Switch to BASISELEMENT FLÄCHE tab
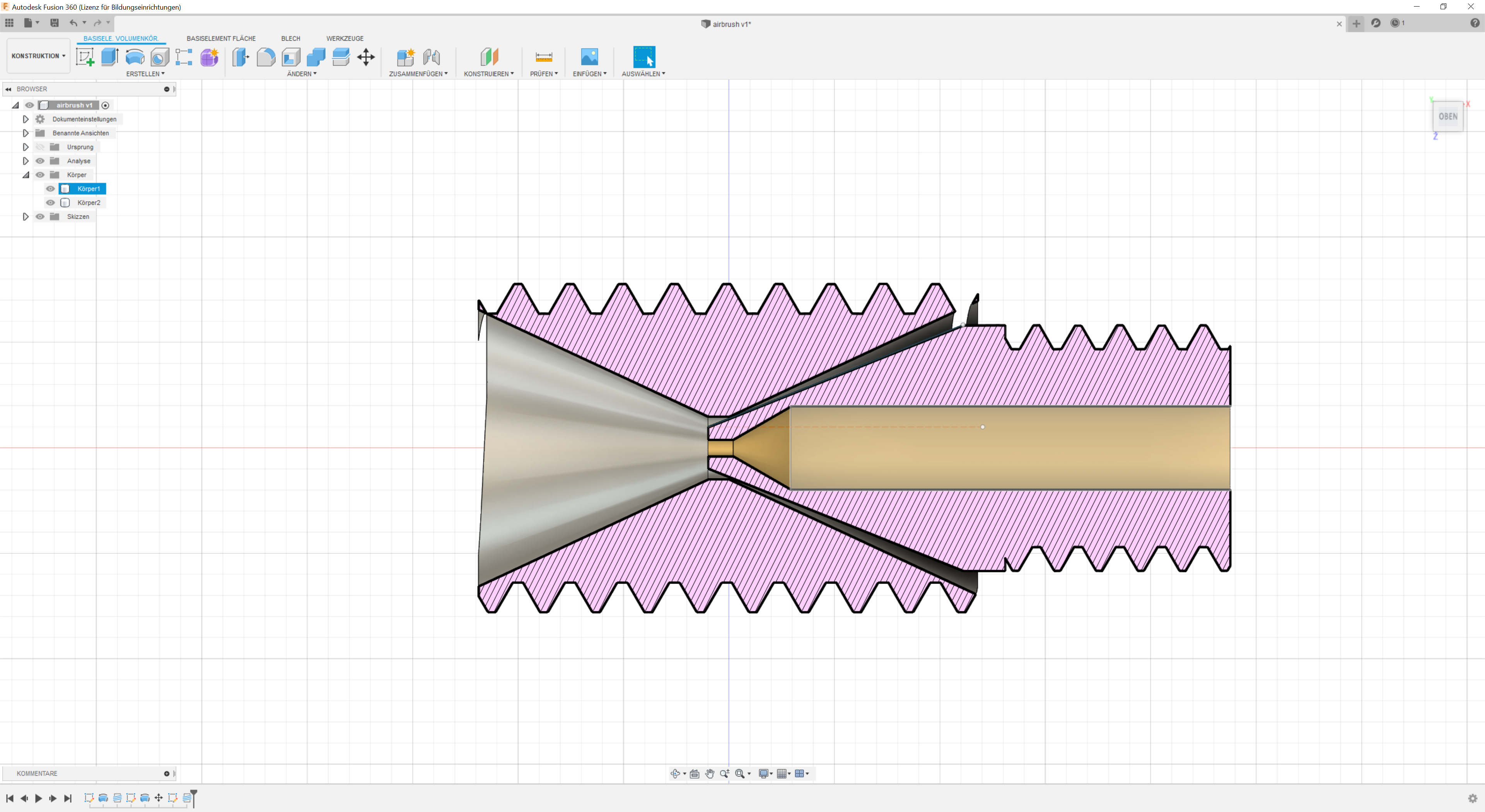 point(221,39)
